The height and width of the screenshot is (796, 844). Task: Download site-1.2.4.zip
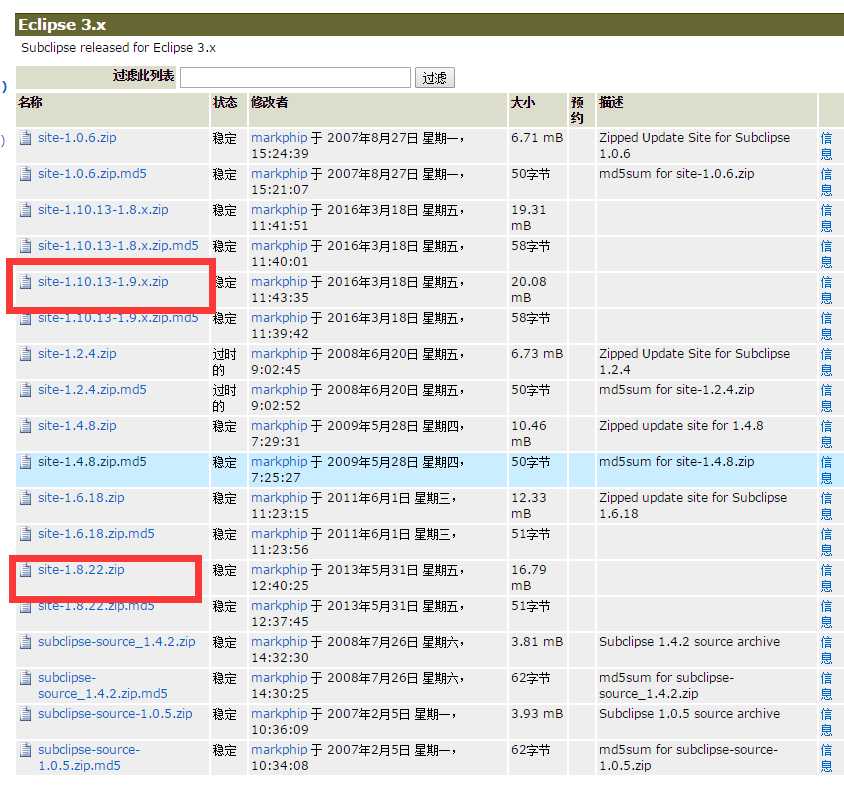(77, 354)
